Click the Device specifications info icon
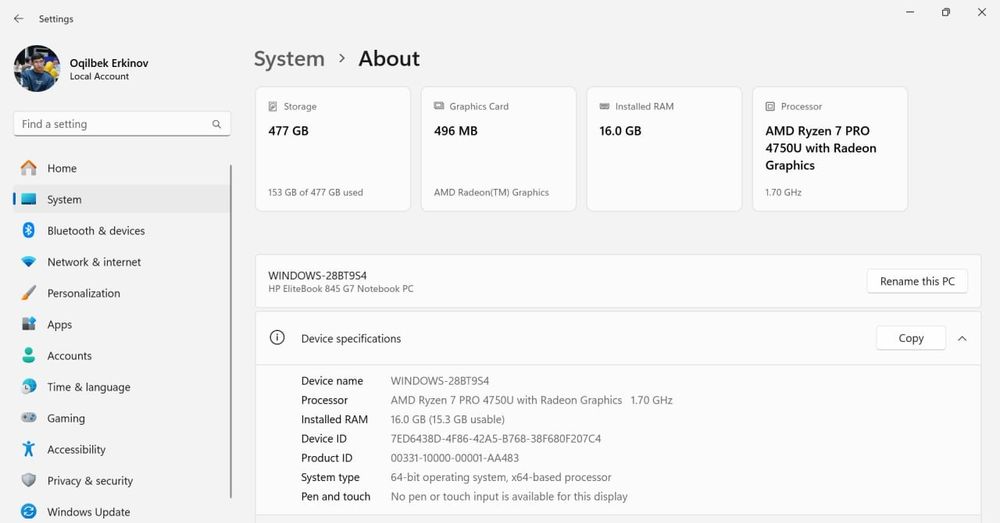1000x523 pixels. point(277,337)
